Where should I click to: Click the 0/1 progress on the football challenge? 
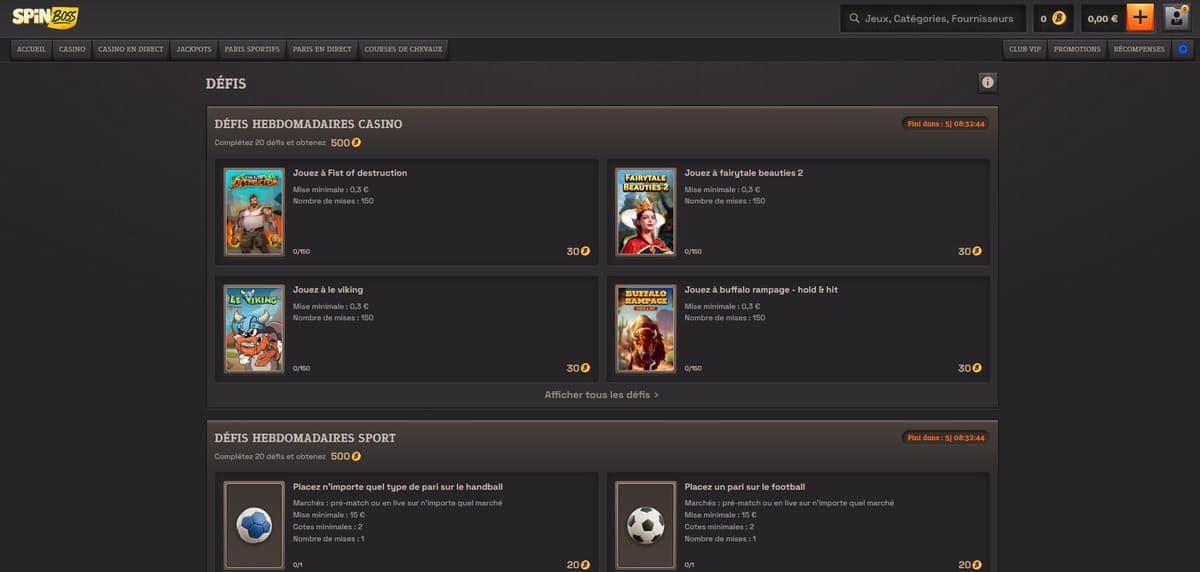690,566
